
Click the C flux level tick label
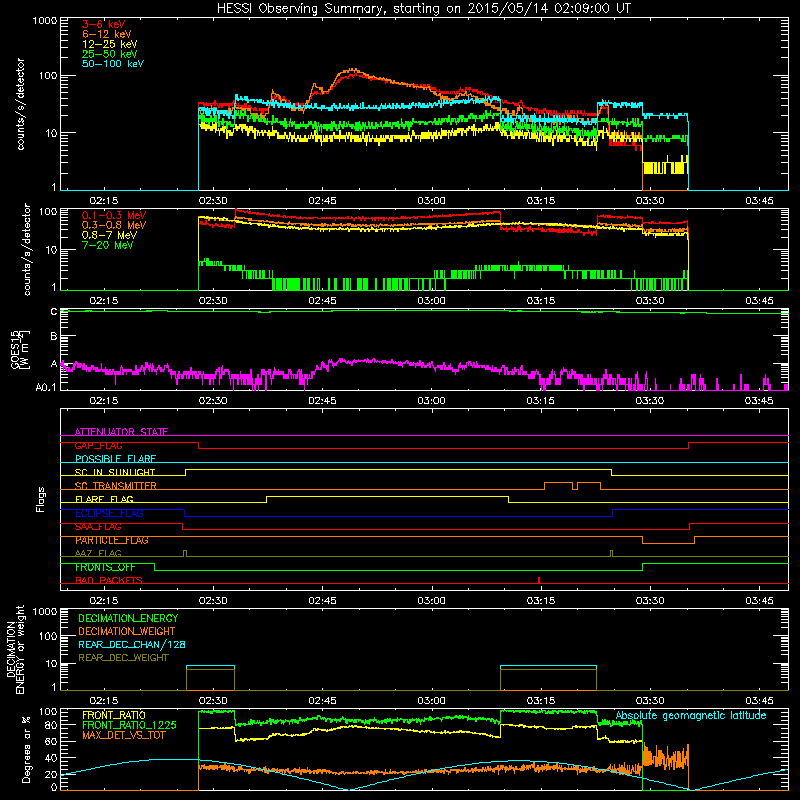(54, 312)
